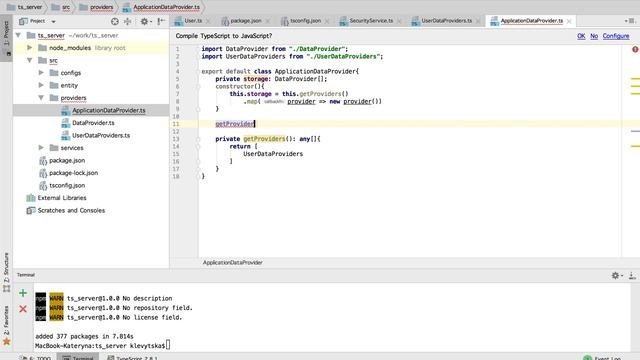This screenshot has width=640, height=360.
Task: Select Scratches and Consoles in project tree
Action: (71, 211)
